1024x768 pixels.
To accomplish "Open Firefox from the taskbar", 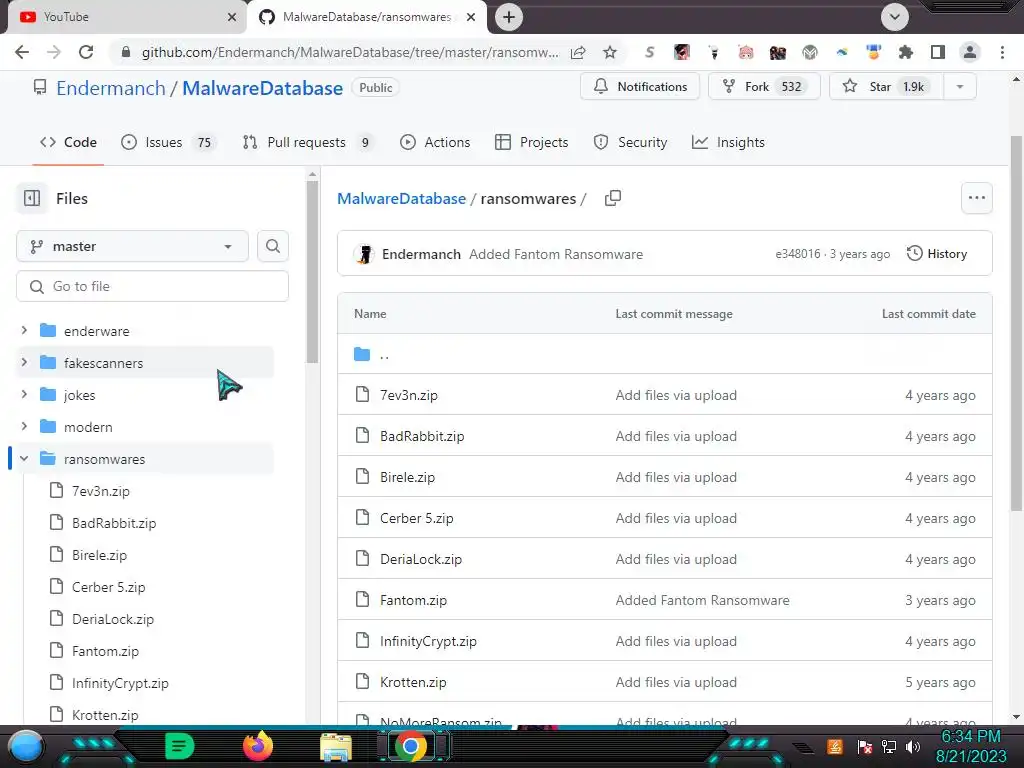I will pos(258,746).
